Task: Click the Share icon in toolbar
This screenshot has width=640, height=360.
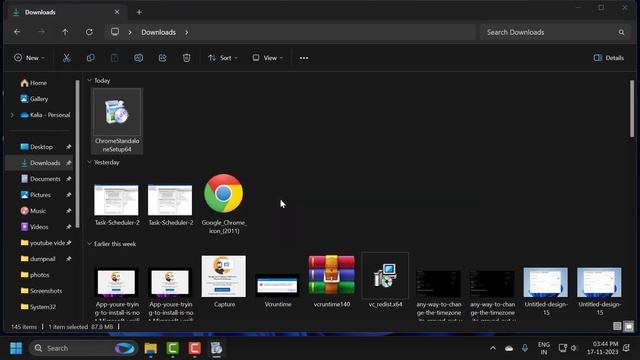Action: pyautogui.click(x=162, y=58)
